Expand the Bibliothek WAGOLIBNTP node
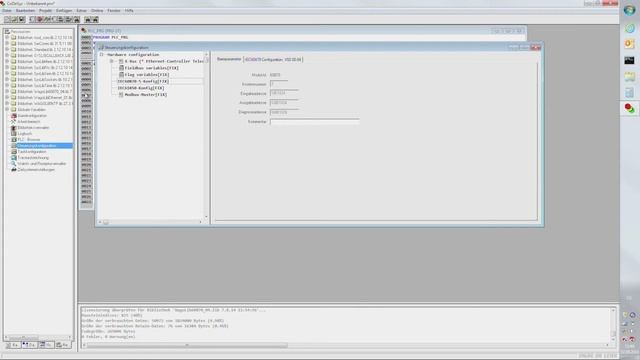The image size is (640, 360). [7, 103]
